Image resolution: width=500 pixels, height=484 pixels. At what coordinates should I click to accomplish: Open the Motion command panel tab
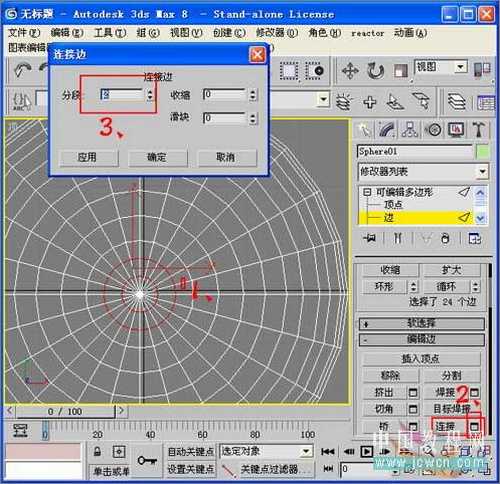point(433,129)
